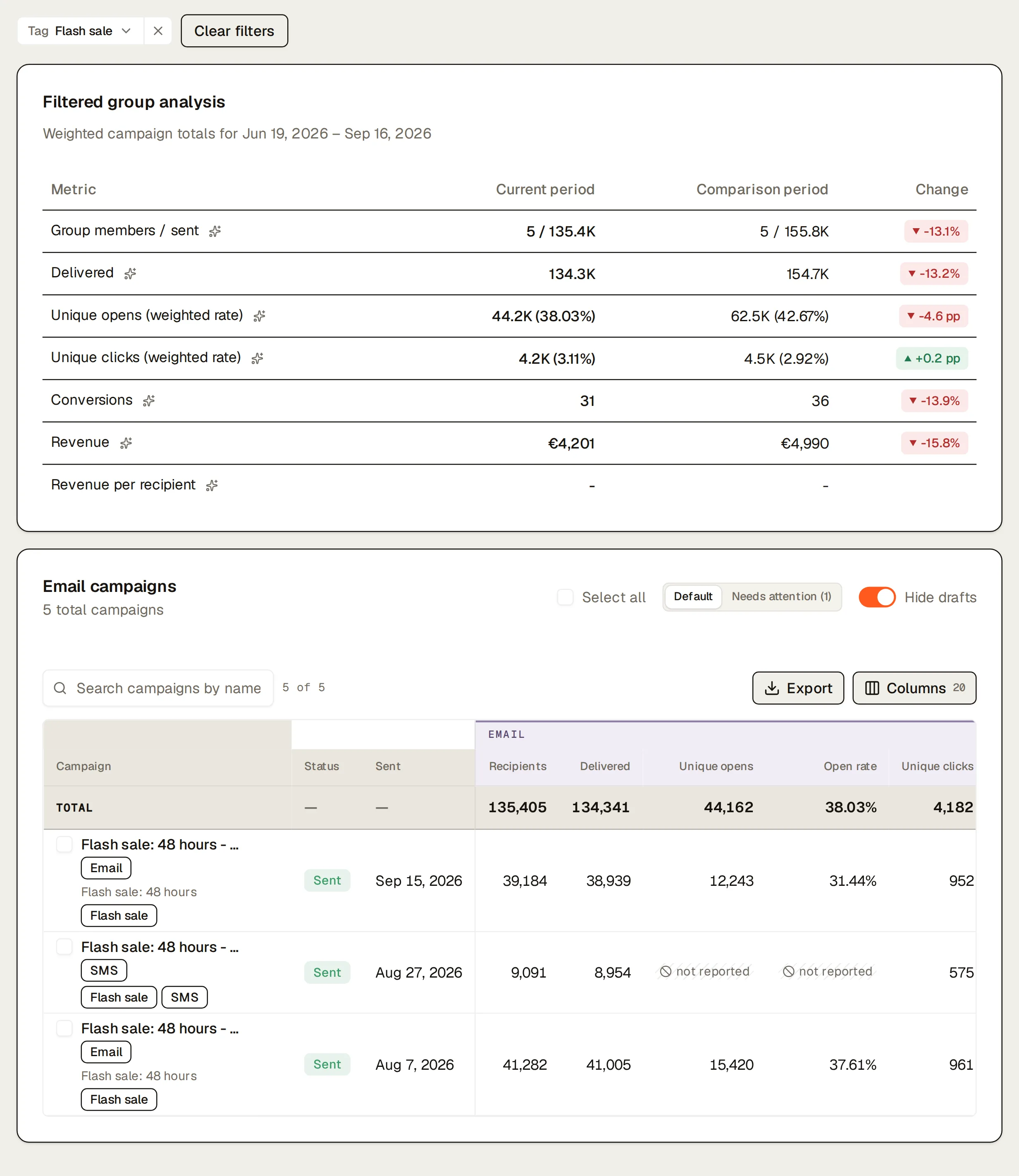Switch to Needs attention (1) tab

click(781, 596)
